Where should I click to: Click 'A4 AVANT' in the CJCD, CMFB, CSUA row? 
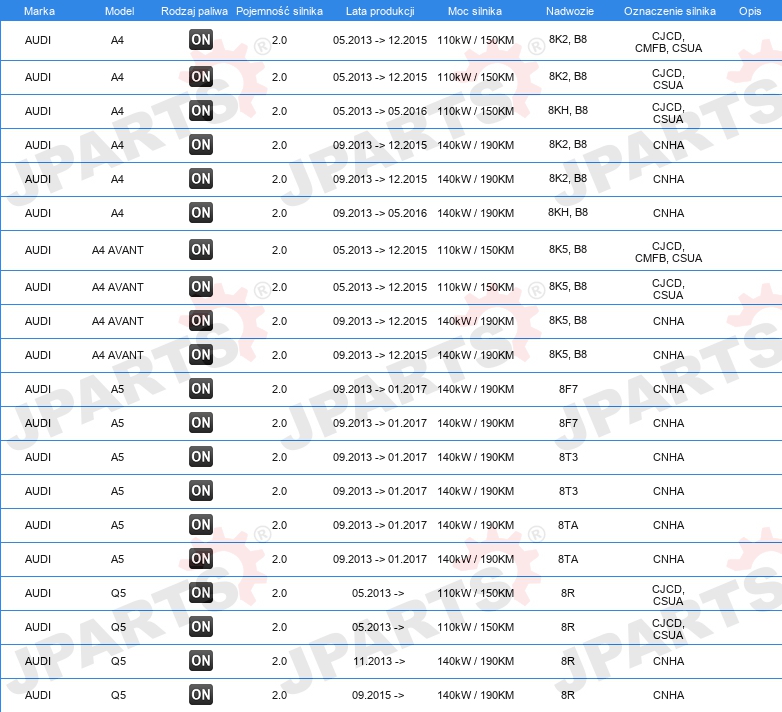click(118, 250)
